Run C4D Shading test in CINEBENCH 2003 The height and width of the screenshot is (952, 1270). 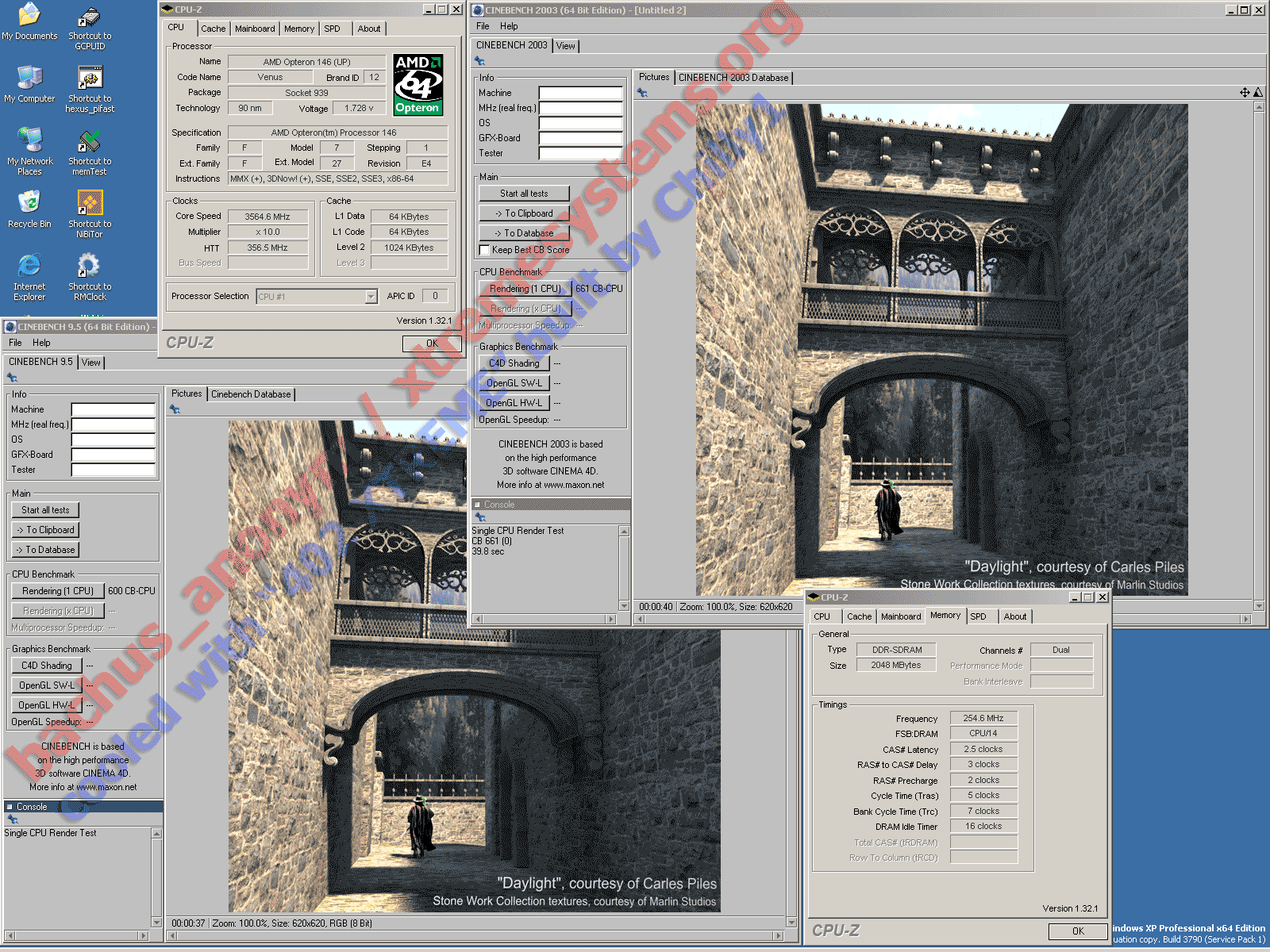514,363
